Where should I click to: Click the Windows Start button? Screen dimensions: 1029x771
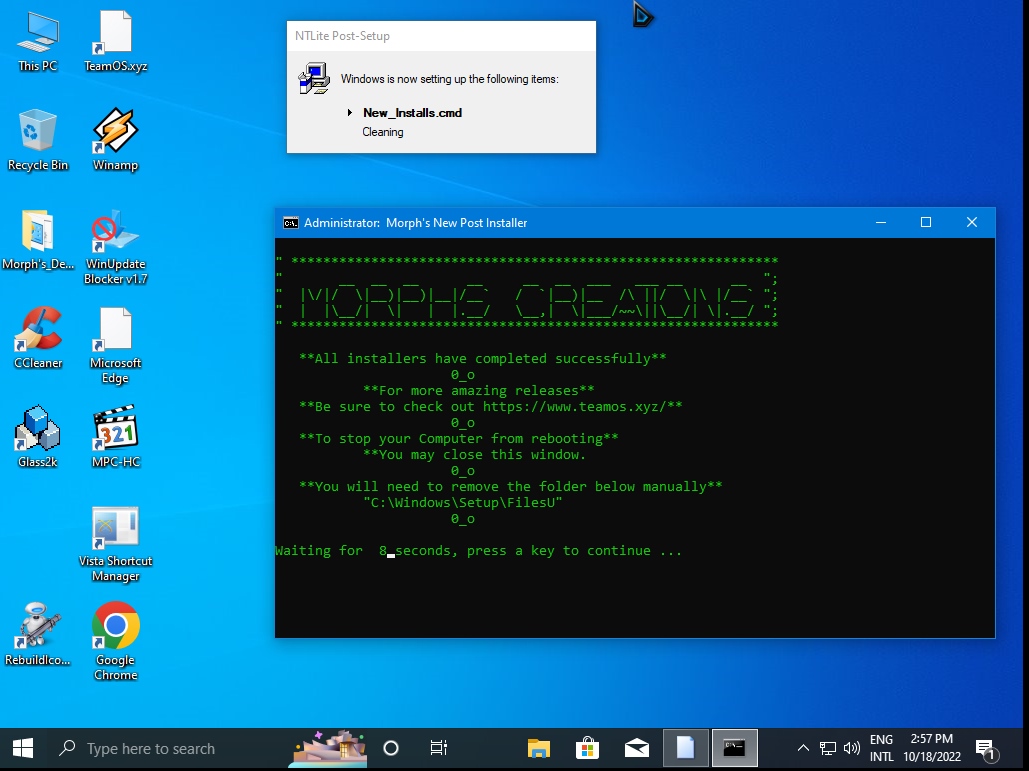click(23, 748)
